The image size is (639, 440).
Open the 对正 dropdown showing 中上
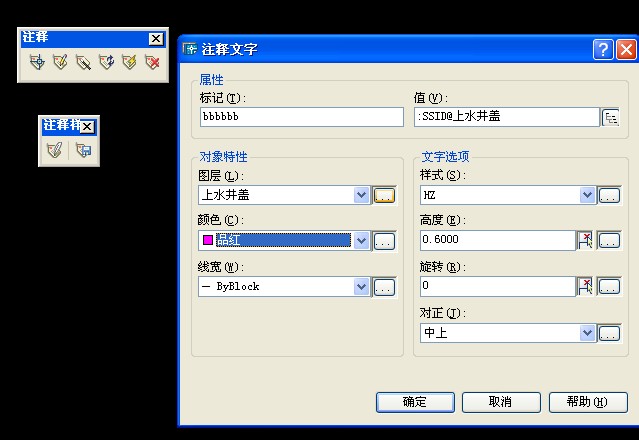pyautogui.click(x=587, y=333)
